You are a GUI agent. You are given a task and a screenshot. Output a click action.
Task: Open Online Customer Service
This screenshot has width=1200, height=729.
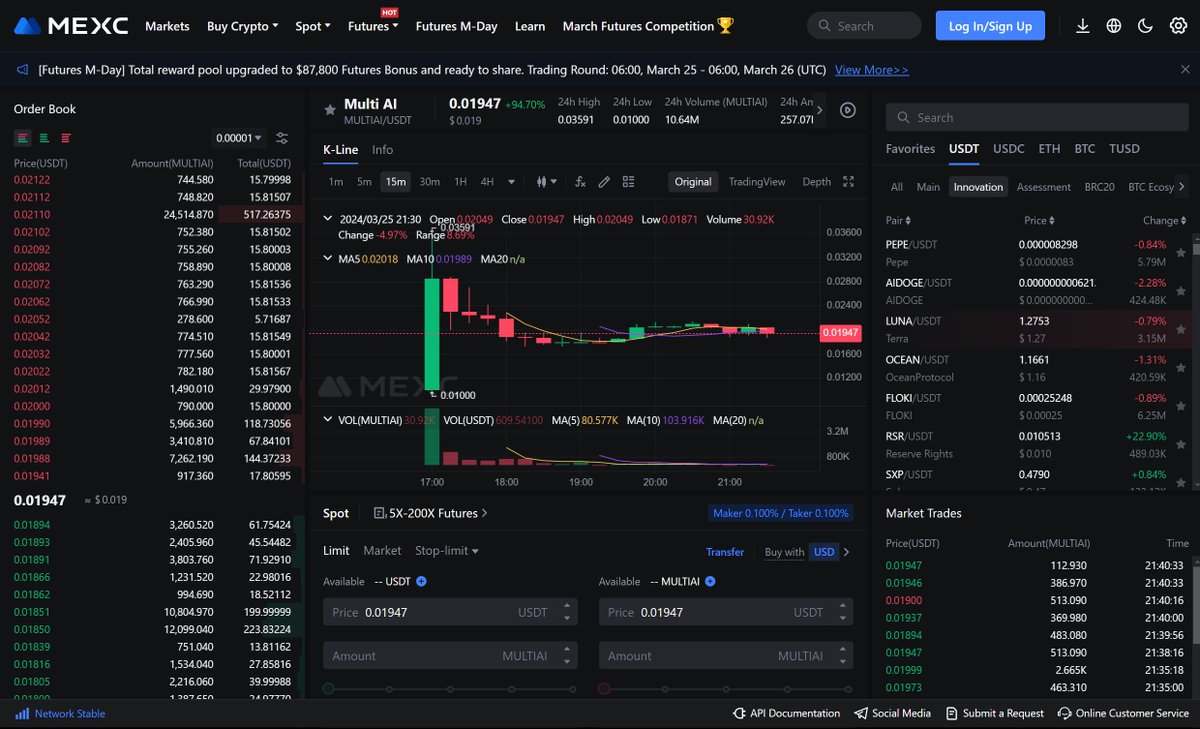(x=1123, y=714)
